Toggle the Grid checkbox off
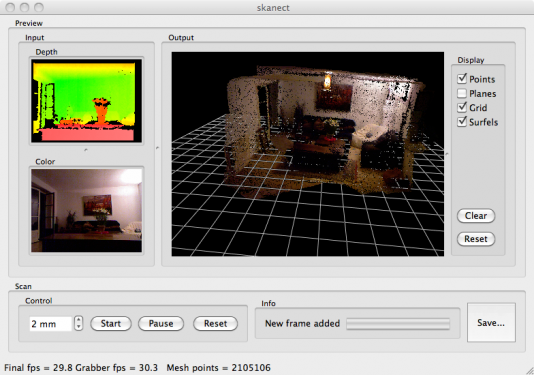 pos(462,108)
